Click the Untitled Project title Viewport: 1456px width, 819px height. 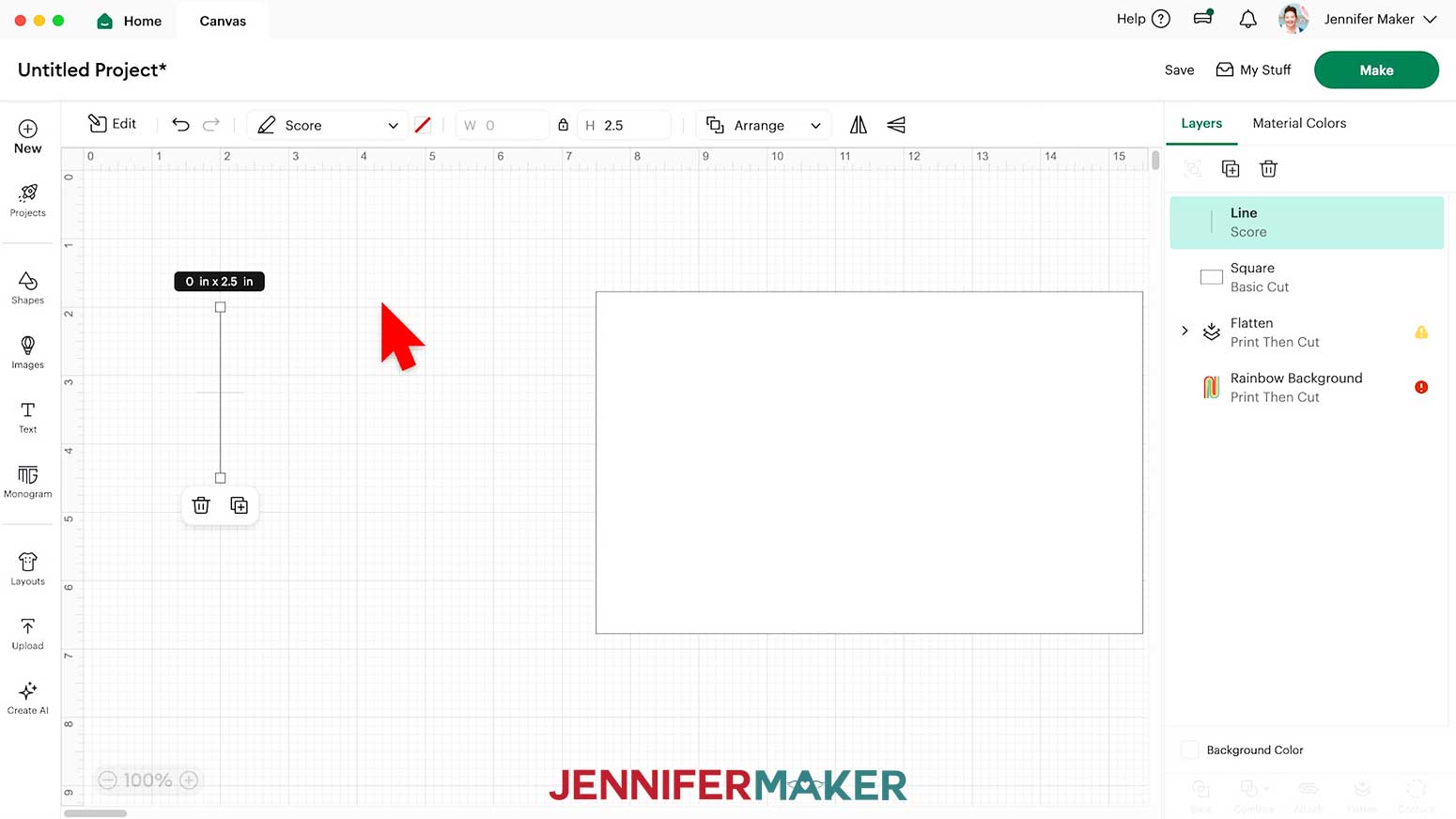92,70
